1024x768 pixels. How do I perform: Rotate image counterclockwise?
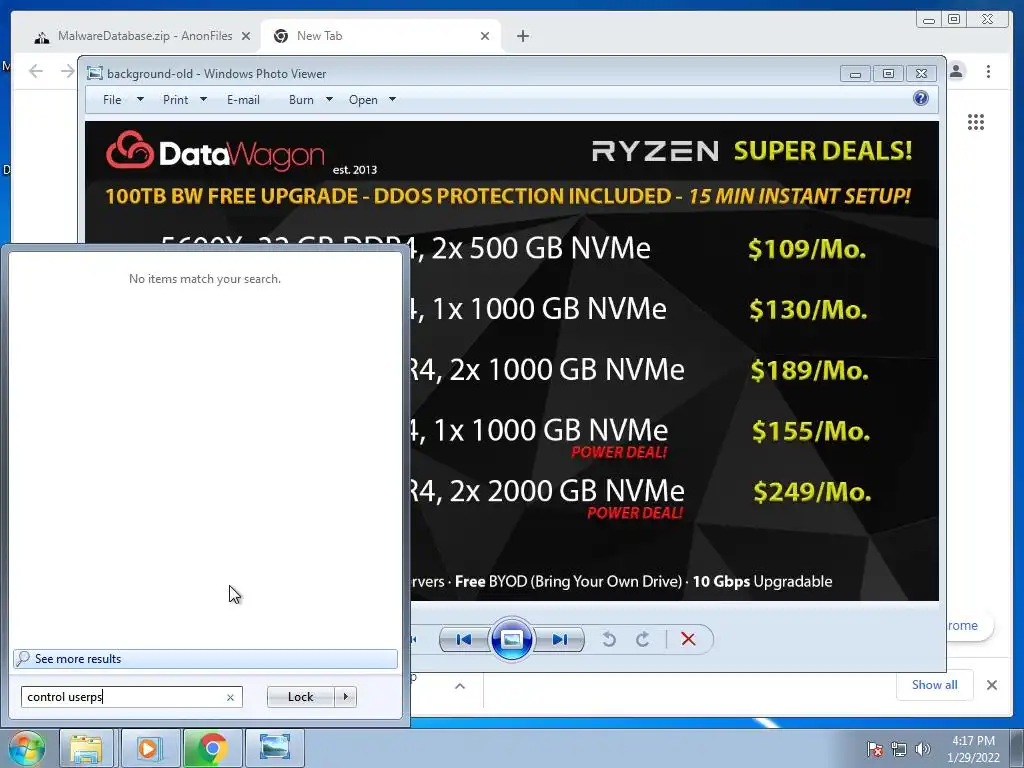(609, 639)
